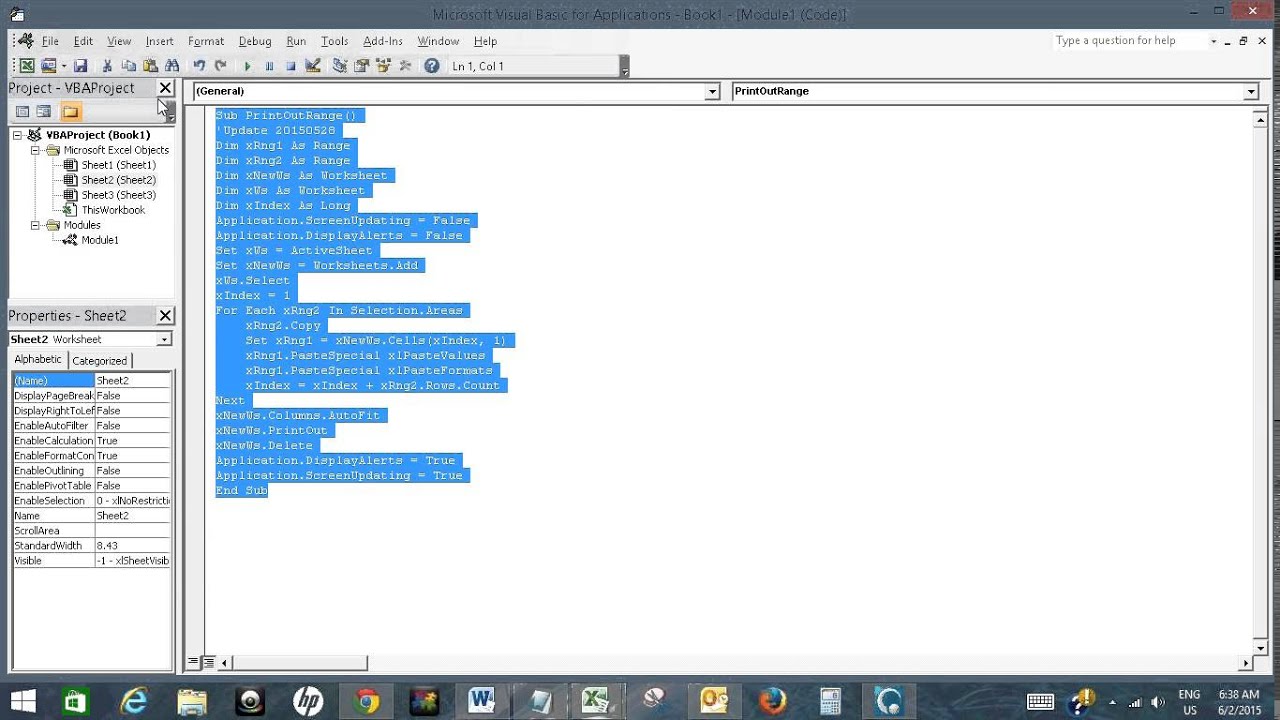This screenshot has height=720, width=1280.
Task: Select ThisWorkbook in project tree
Action: click(113, 210)
